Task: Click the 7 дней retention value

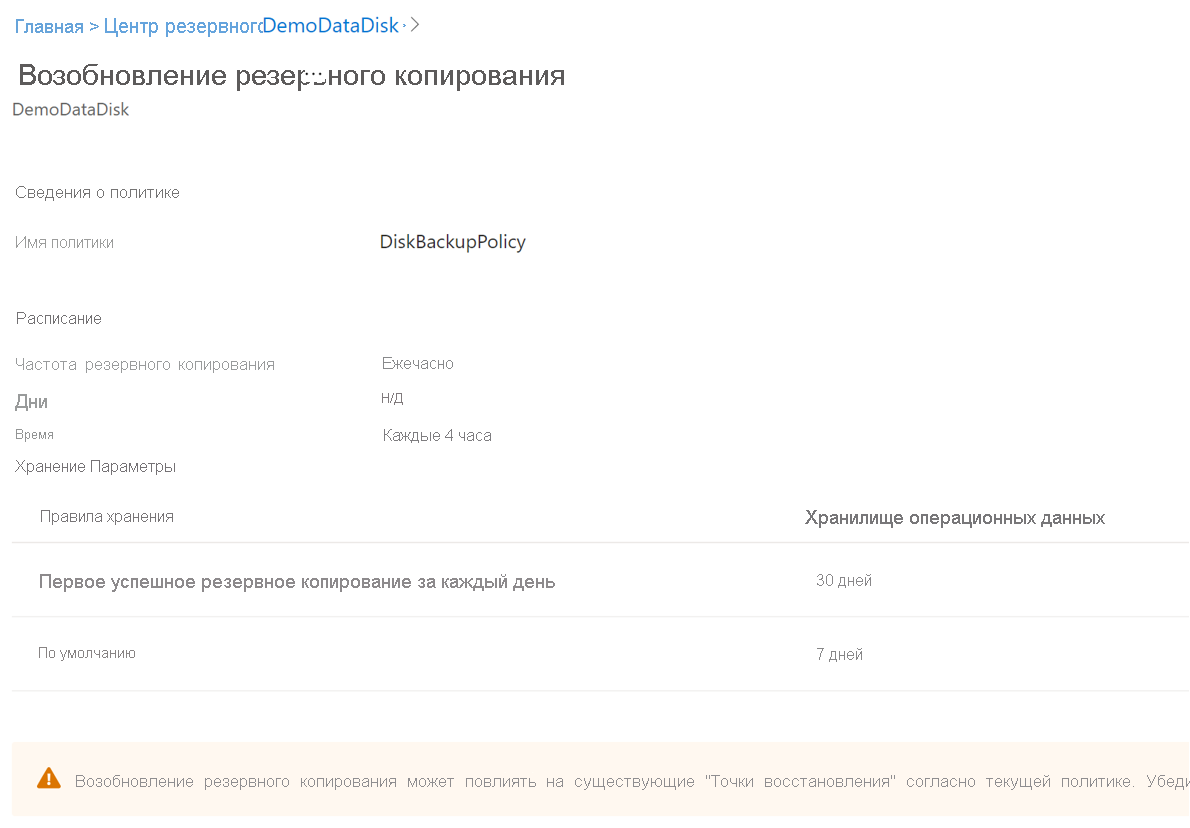Action: click(839, 655)
